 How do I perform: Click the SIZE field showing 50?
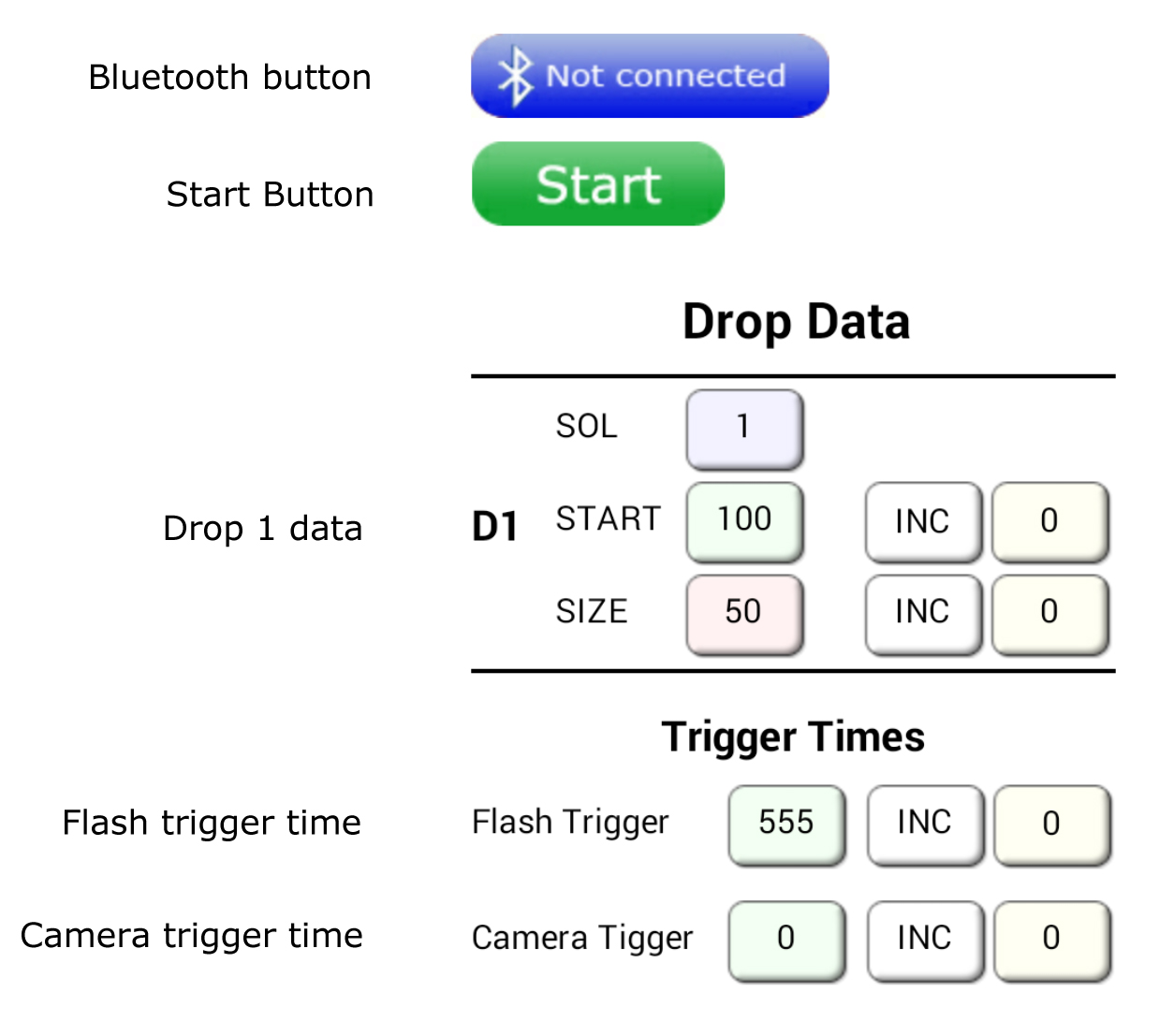(x=743, y=612)
